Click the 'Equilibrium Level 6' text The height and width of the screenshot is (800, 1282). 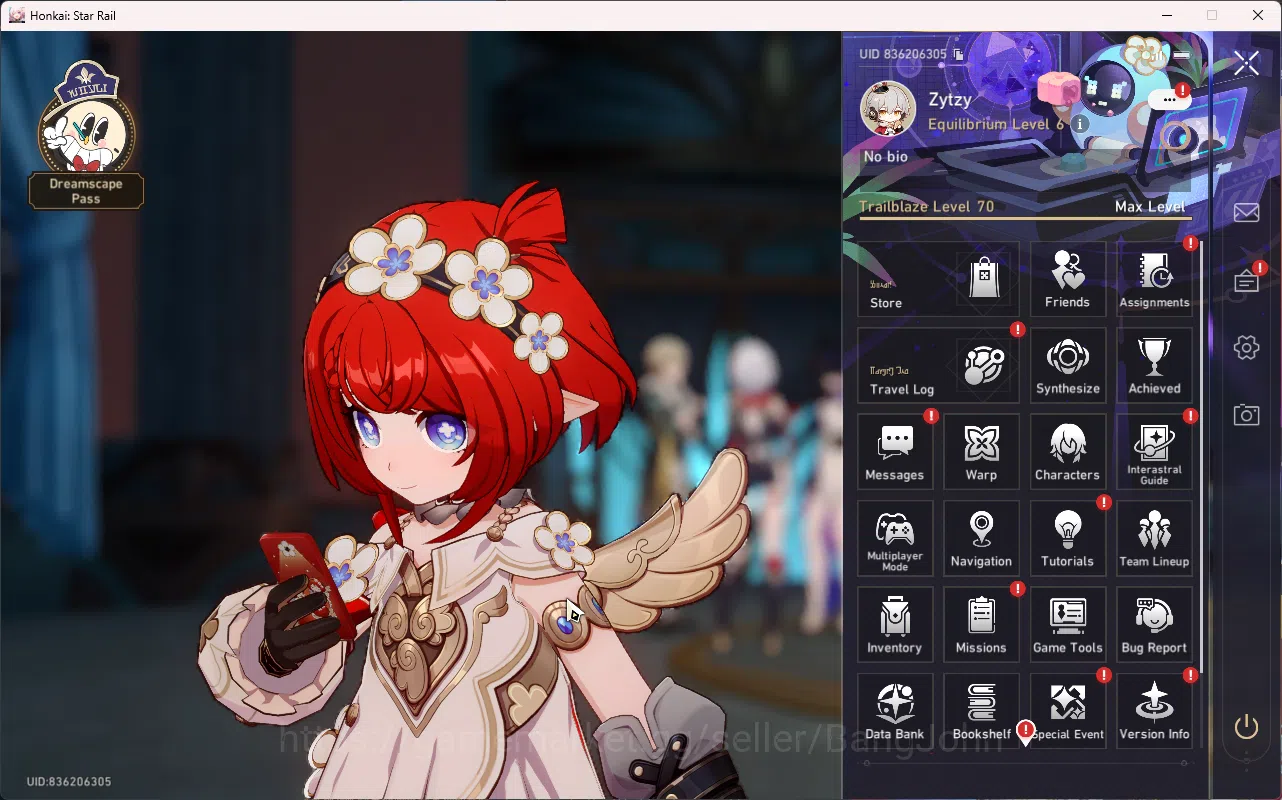pos(996,125)
